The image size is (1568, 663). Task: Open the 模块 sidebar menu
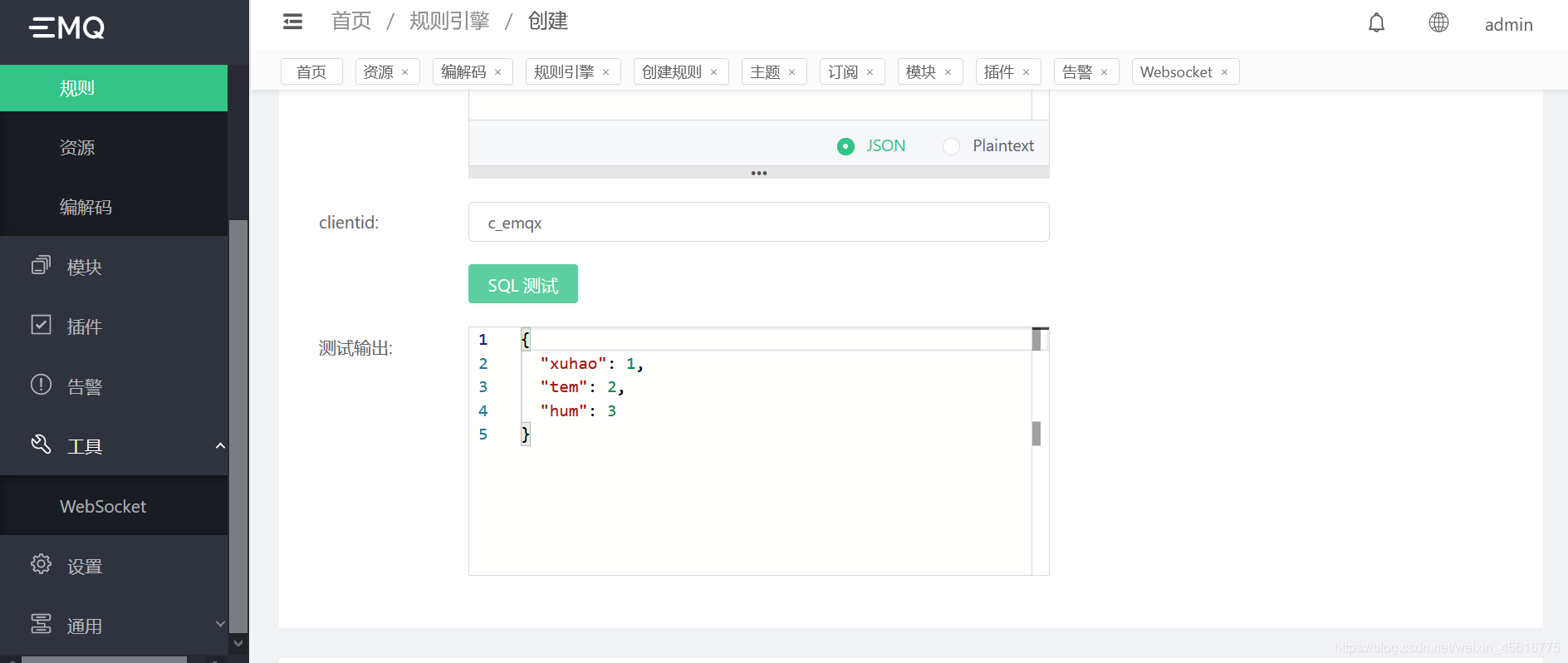pos(114,267)
